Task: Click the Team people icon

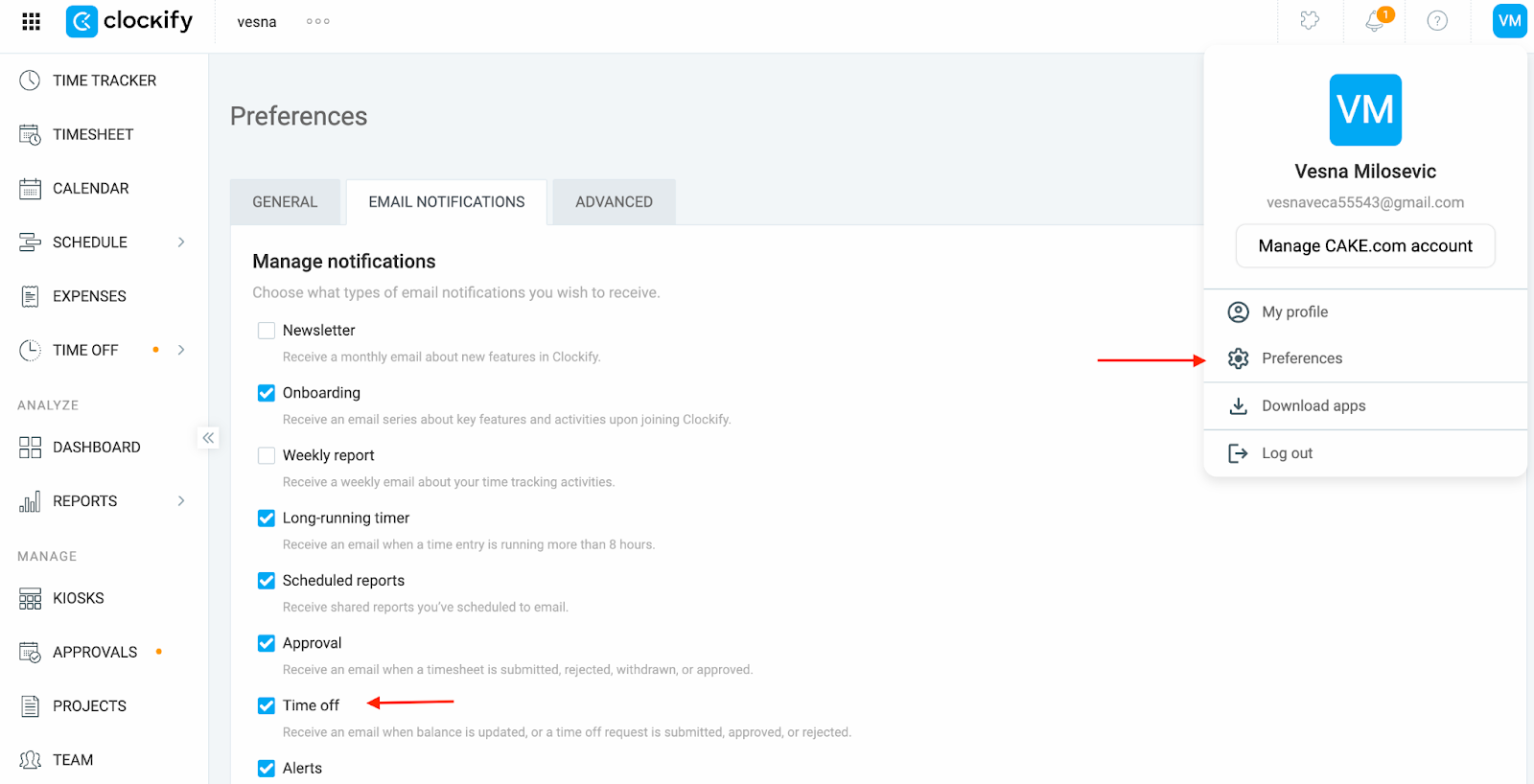Action: click(30, 760)
